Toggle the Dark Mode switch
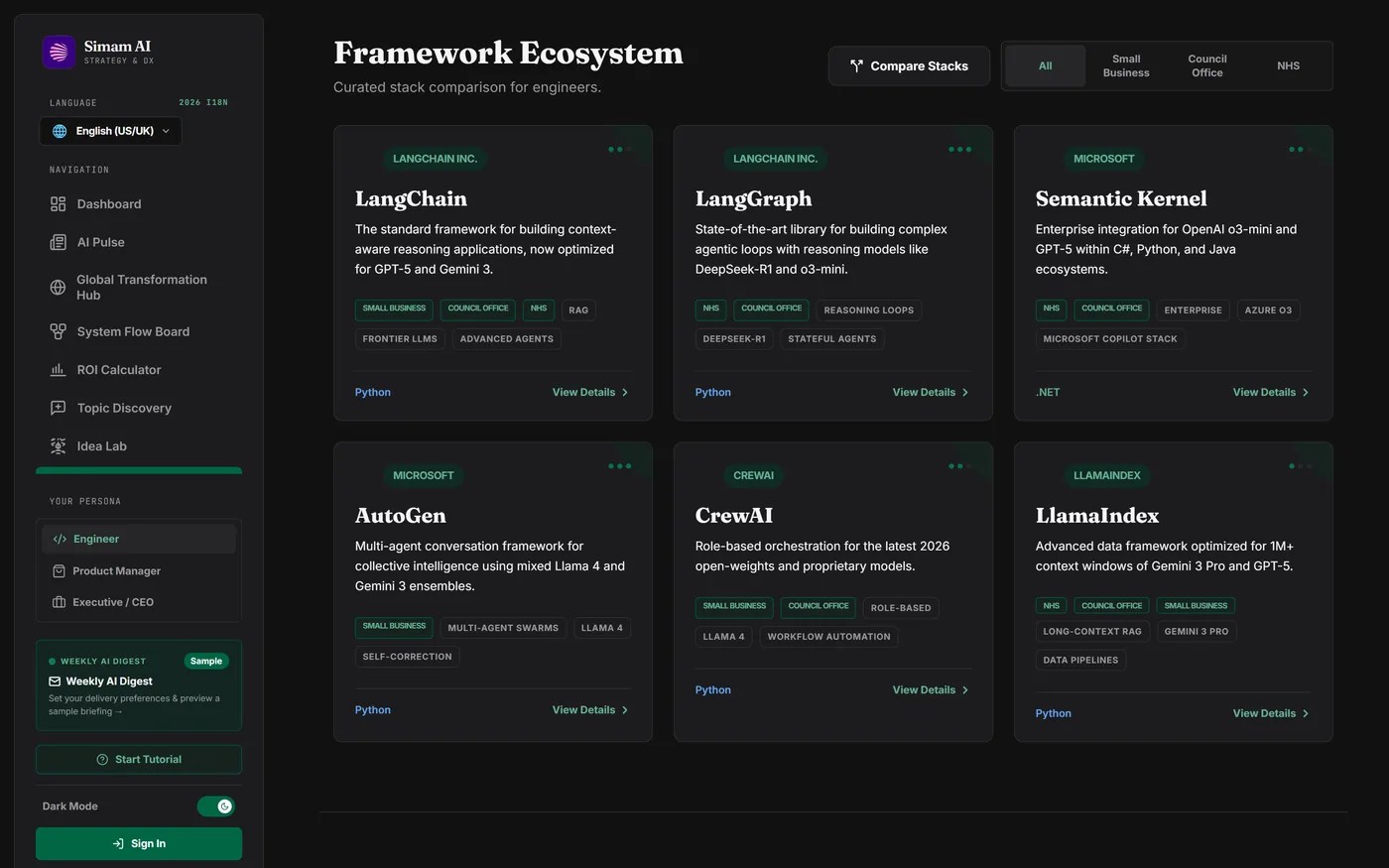The height and width of the screenshot is (868, 1389). coord(215,806)
